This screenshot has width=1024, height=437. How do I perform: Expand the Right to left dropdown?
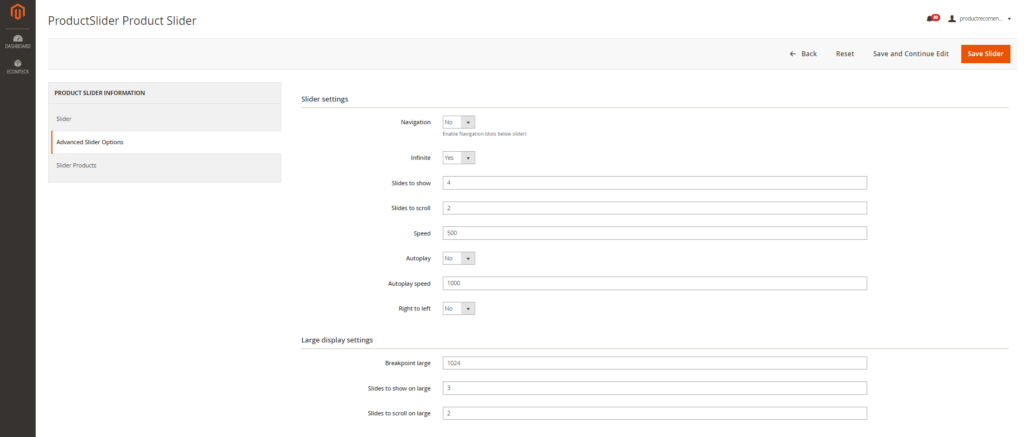tap(458, 308)
